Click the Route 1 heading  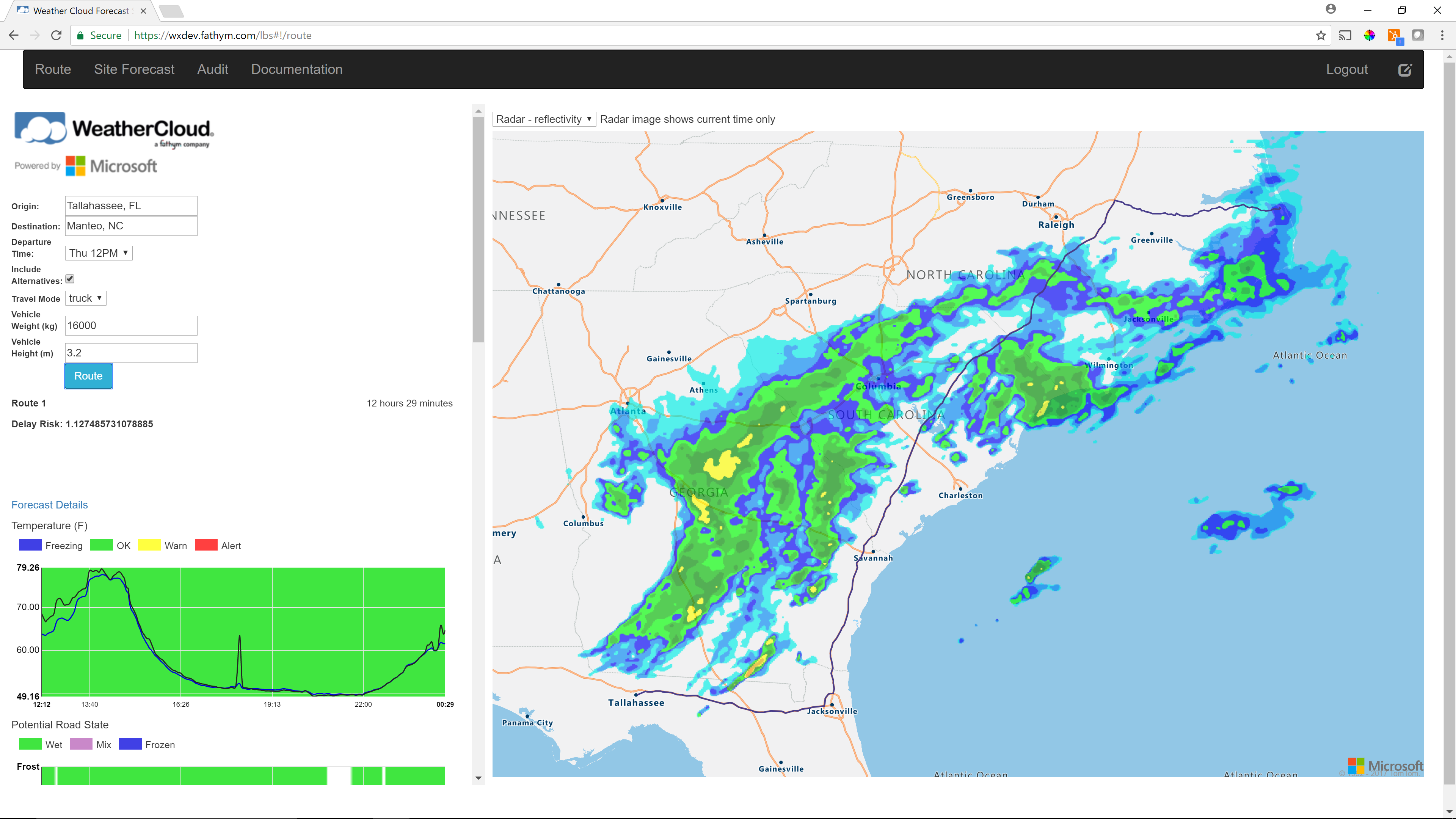pyautogui.click(x=29, y=403)
